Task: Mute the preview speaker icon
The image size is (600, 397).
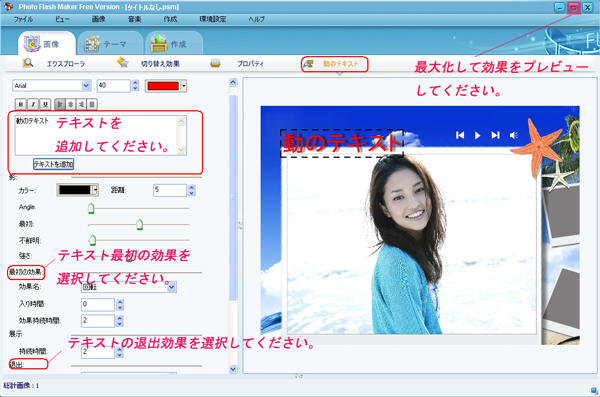Action: point(514,135)
